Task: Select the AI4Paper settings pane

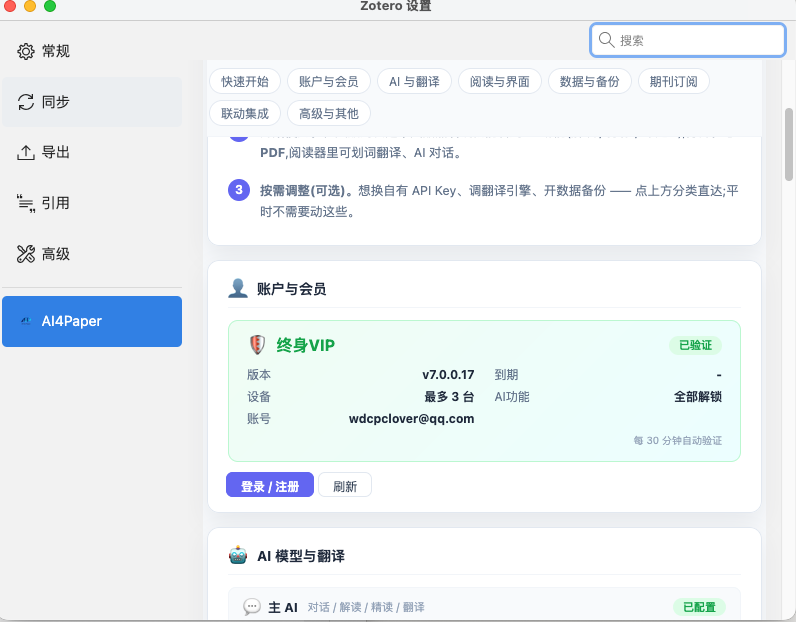Action: tap(92, 321)
